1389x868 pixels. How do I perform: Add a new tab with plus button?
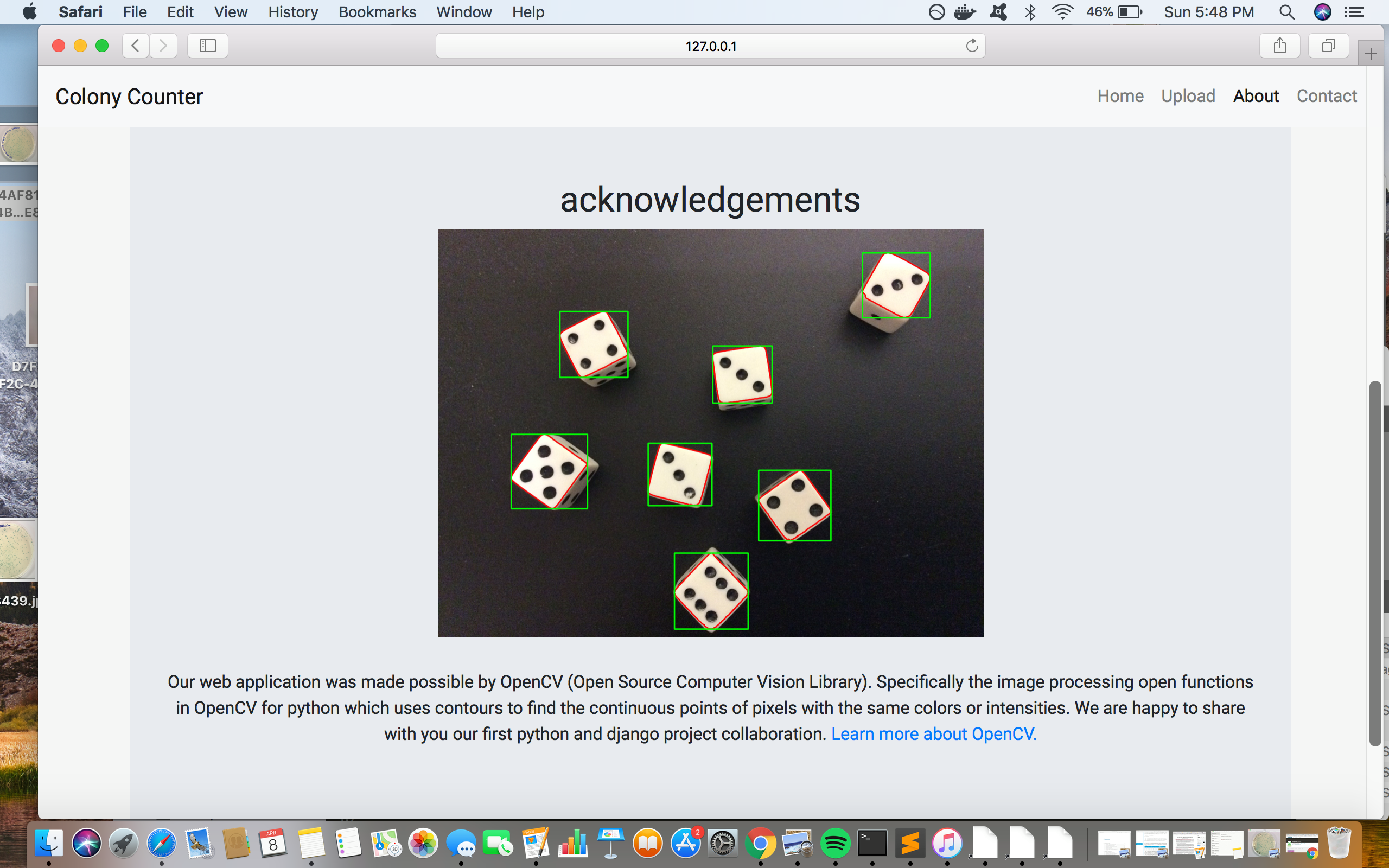click(x=1371, y=54)
